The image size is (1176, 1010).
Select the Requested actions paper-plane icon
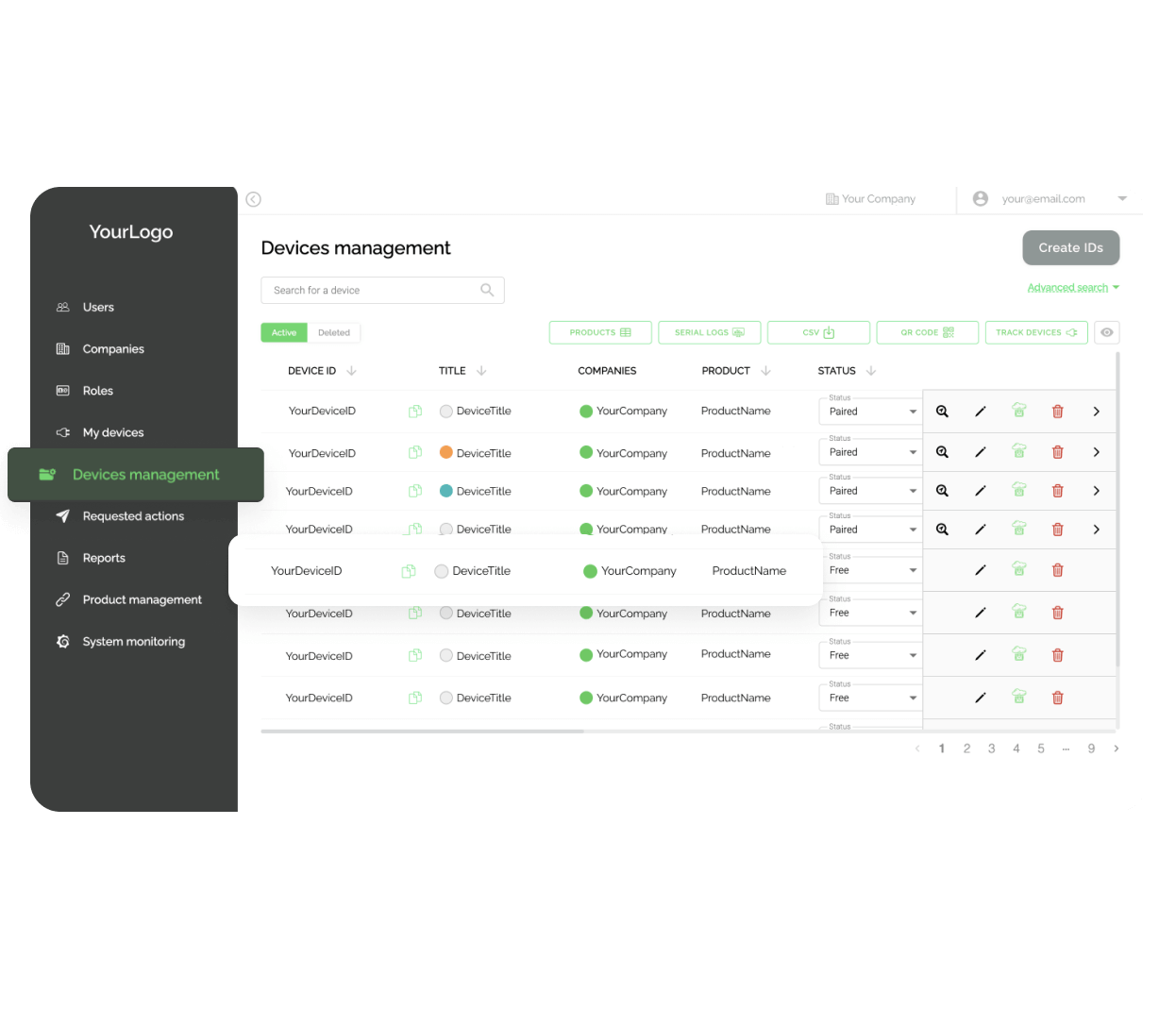[62, 515]
